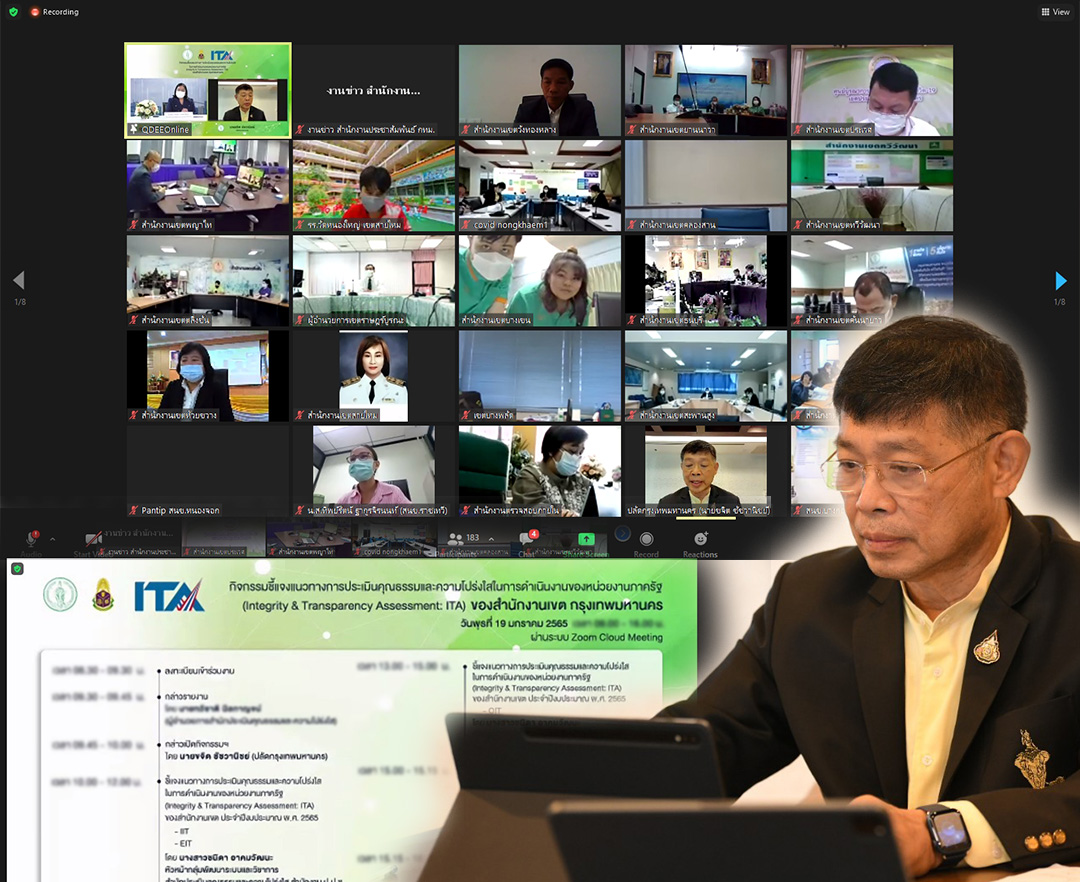Click the covid nongkhaem1 video tile
This screenshot has height=882, width=1080.
point(540,185)
